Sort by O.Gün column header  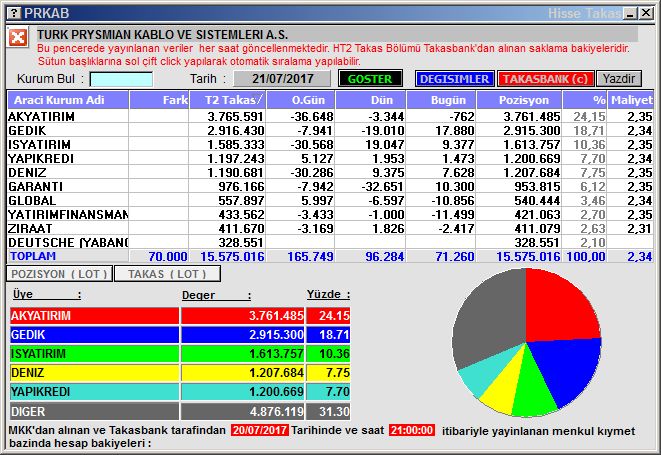301,100
